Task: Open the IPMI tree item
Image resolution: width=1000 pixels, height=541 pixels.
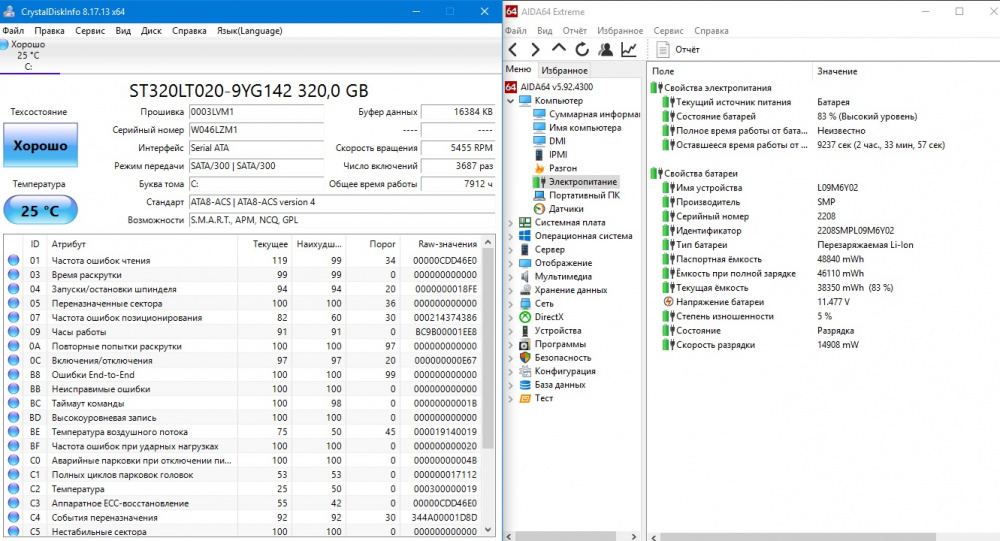Action: [558, 154]
